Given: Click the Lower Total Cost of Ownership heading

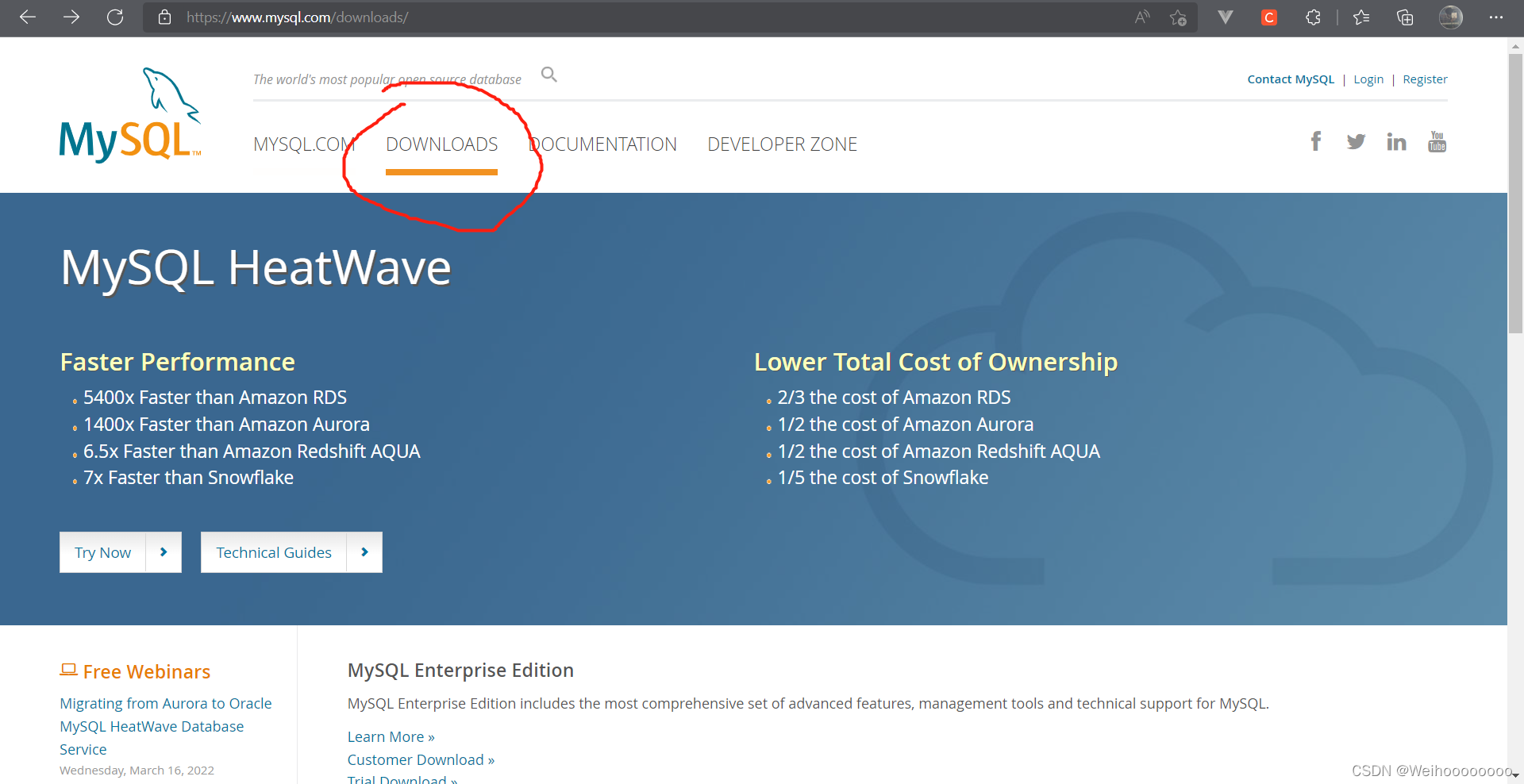Looking at the screenshot, I should pos(936,363).
